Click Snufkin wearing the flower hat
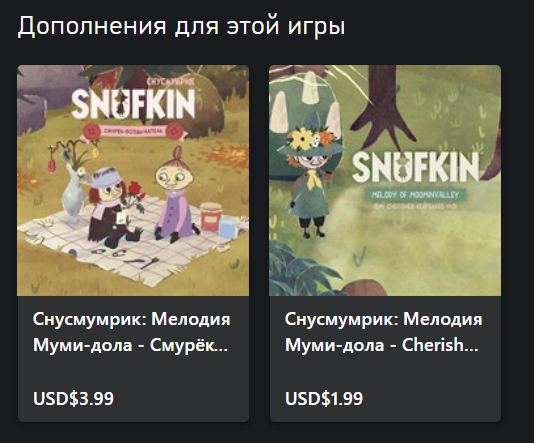This screenshot has height=443, width=534. tap(309, 177)
